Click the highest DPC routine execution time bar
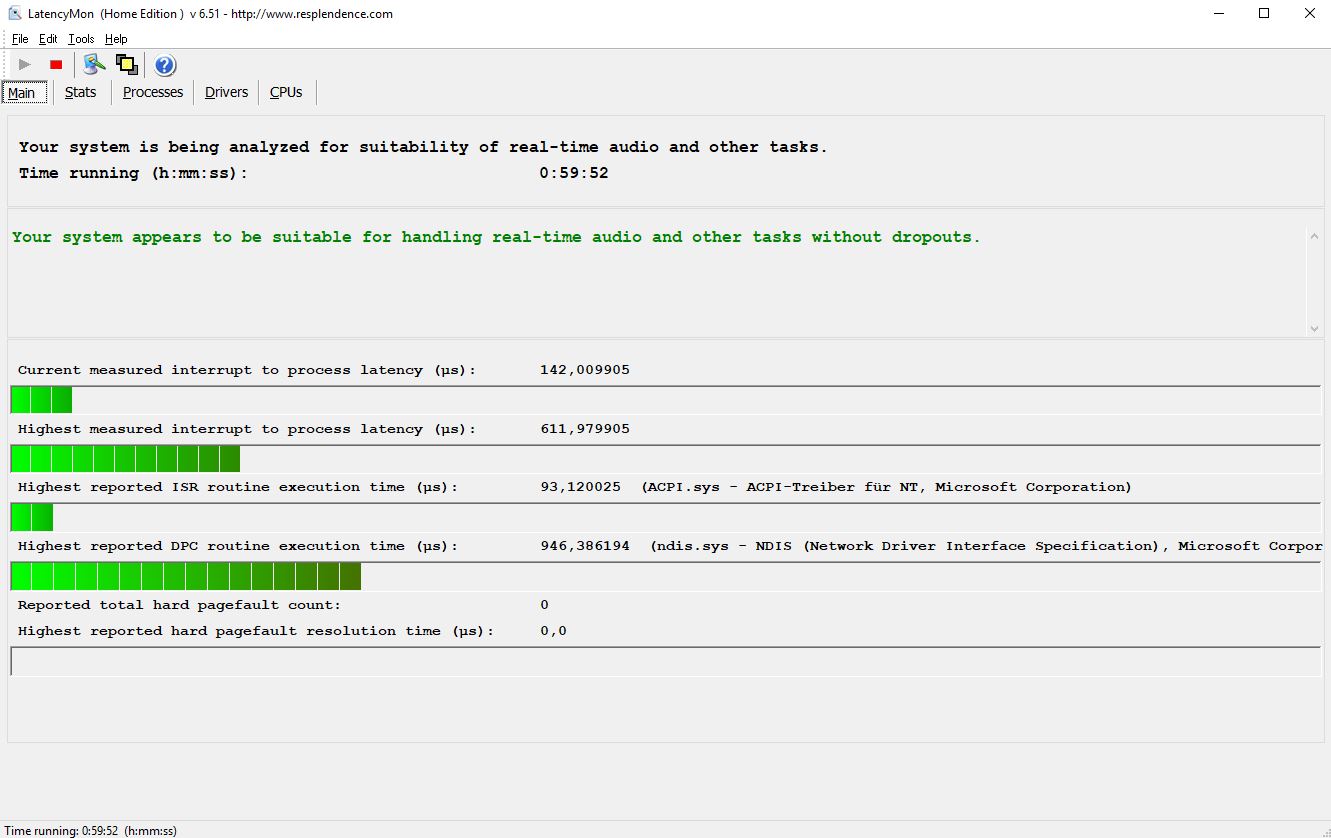 coord(186,577)
